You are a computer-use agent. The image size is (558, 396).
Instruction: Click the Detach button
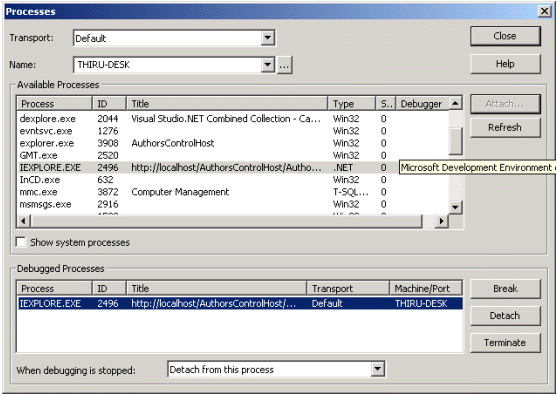[x=505, y=316]
